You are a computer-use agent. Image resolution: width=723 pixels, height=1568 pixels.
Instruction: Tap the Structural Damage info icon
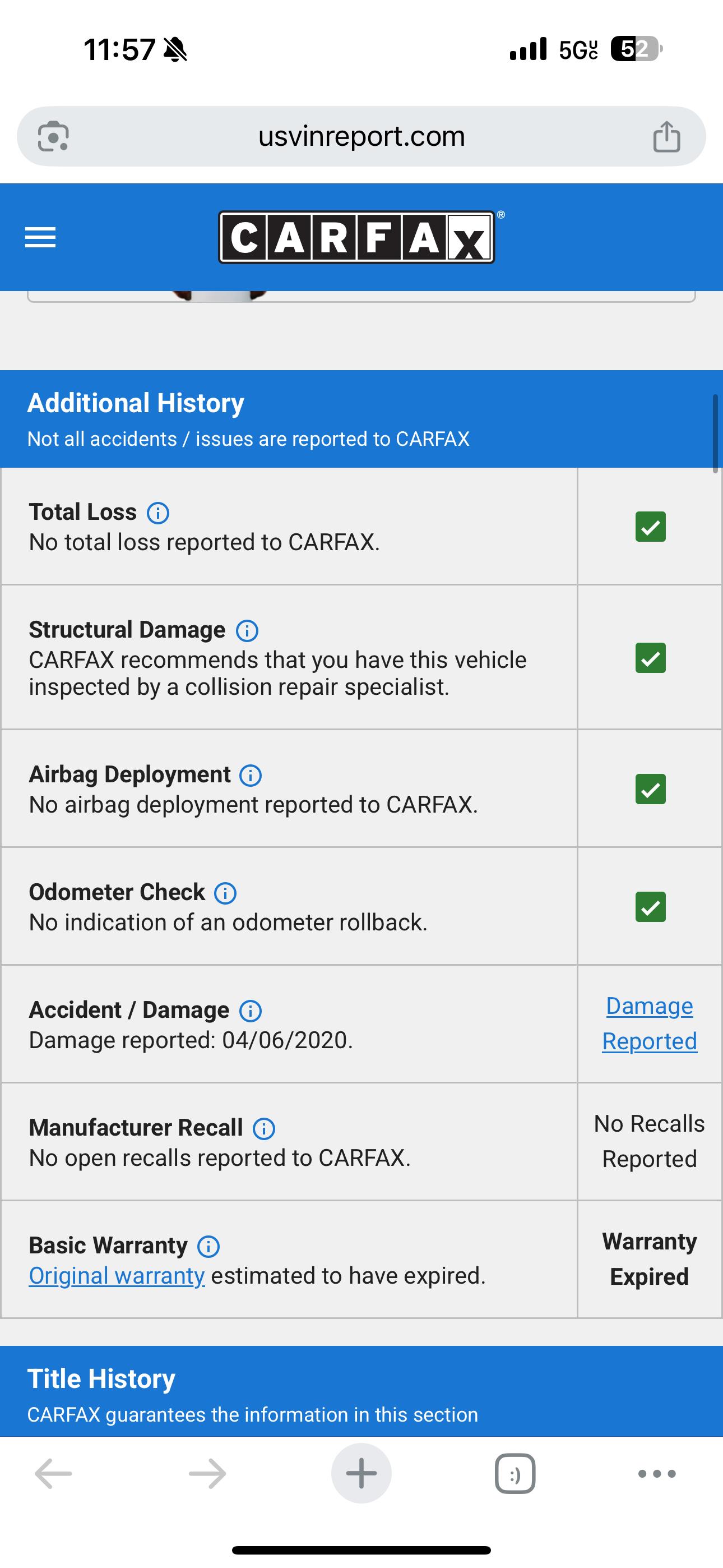248,631
